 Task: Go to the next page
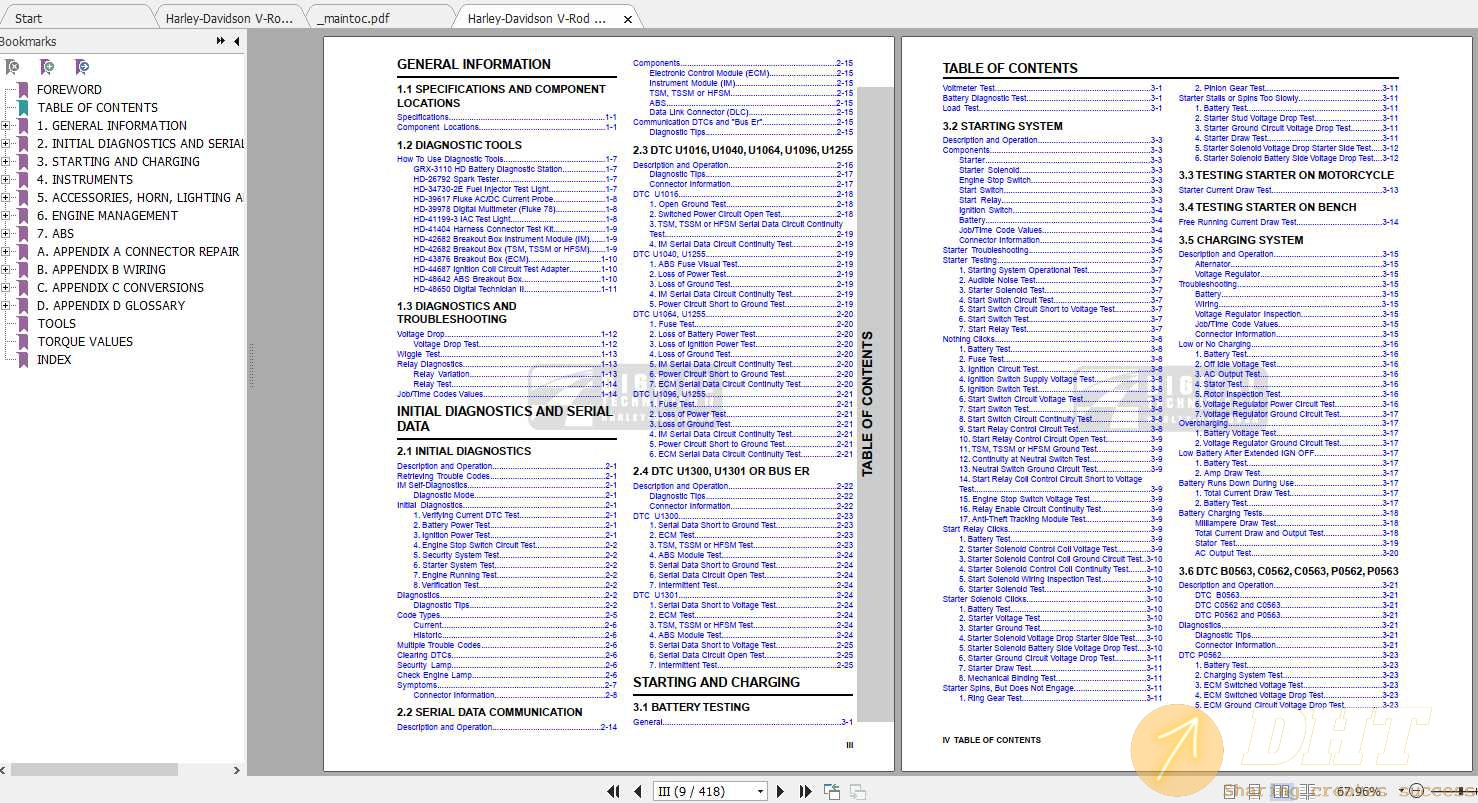781,791
